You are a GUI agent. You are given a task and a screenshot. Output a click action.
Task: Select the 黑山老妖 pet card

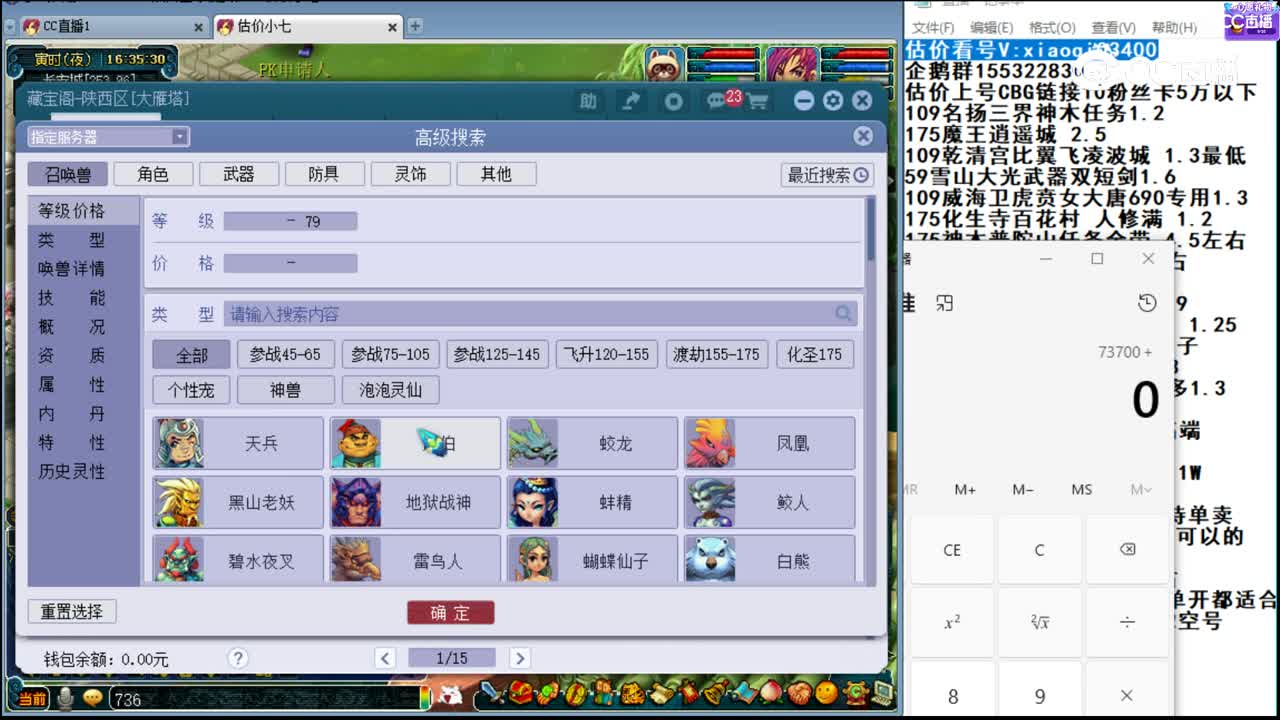click(238, 502)
